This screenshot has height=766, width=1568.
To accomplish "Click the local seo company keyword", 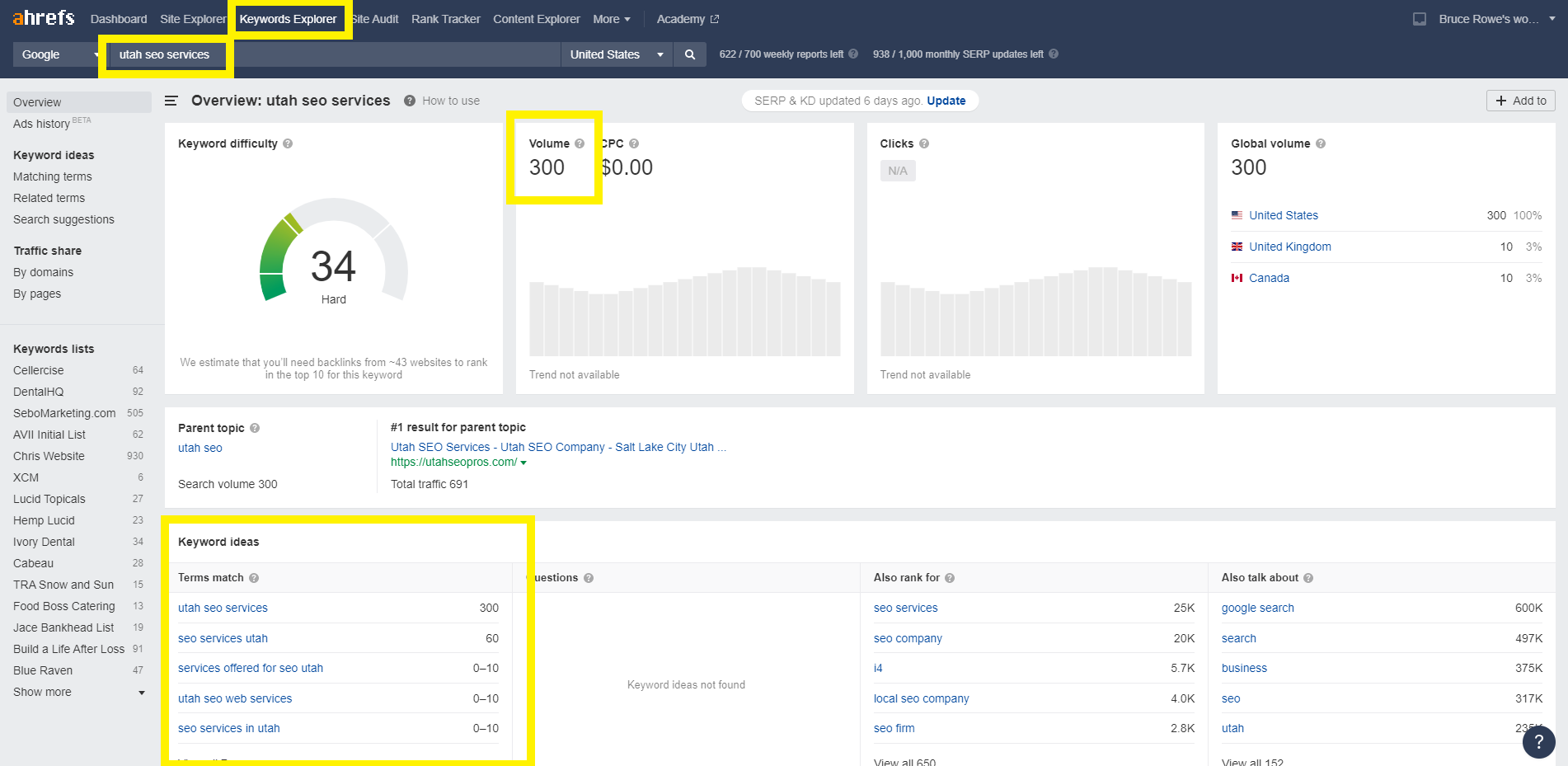I will (x=921, y=698).
